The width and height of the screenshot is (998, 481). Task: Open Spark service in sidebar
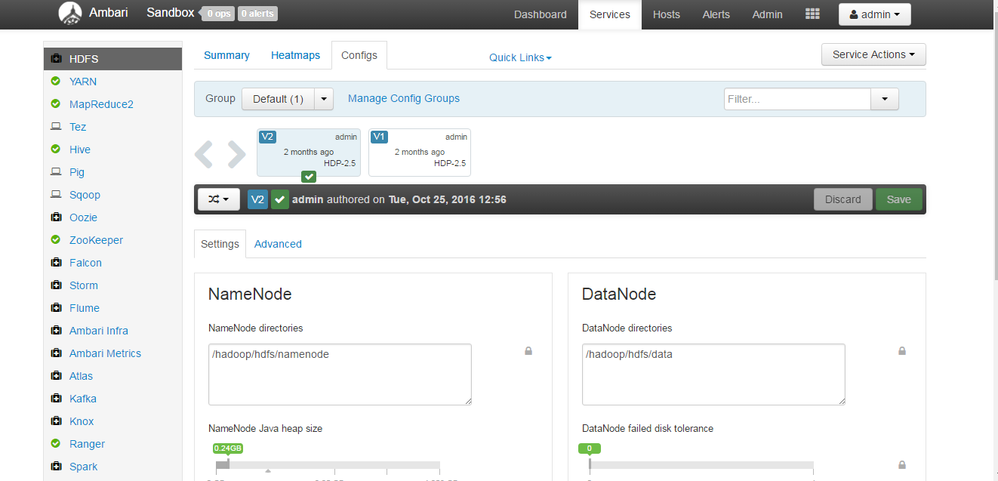[83, 467]
